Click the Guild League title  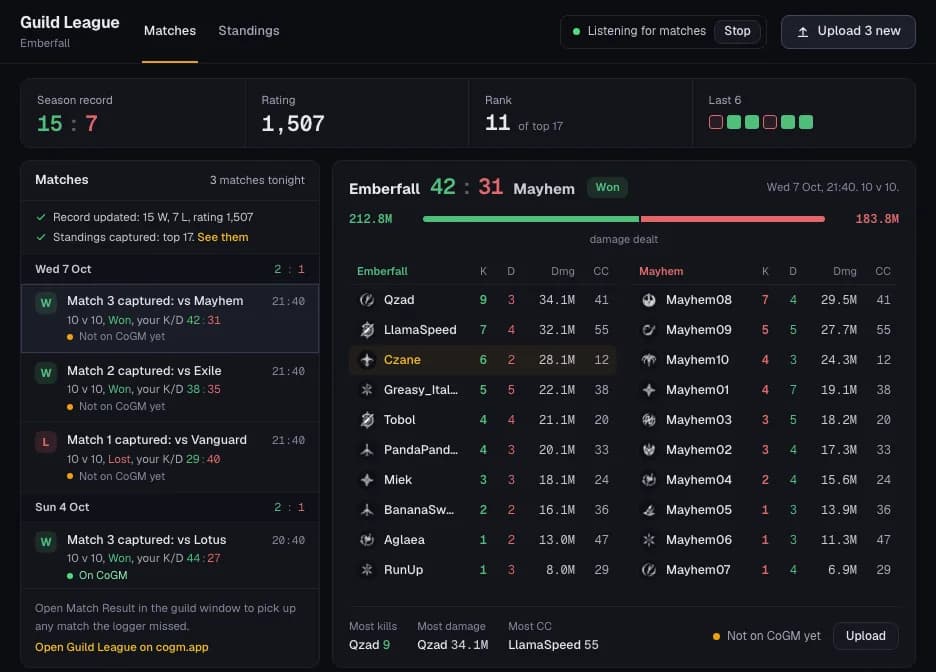click(x=70, y=22)
